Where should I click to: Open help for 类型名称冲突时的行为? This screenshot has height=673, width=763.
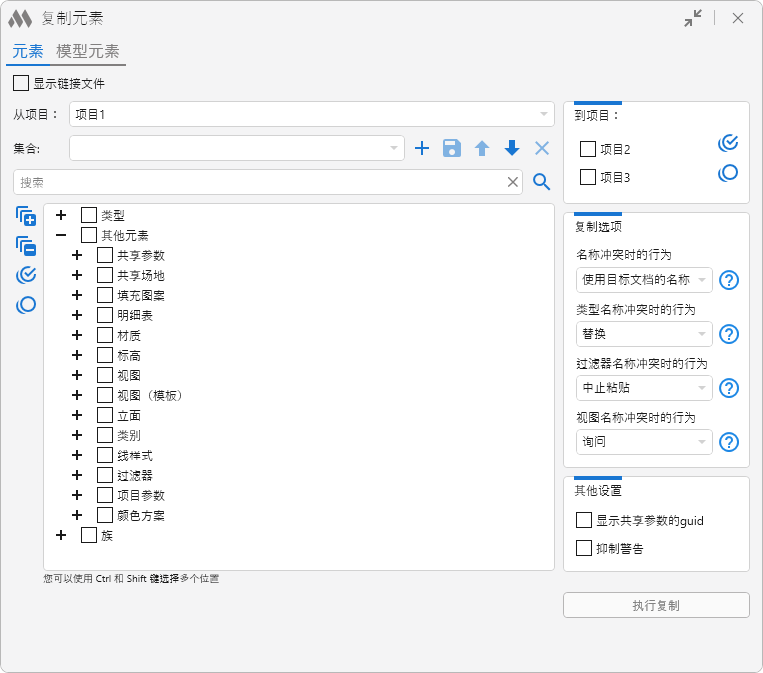(x=729, y=334)
